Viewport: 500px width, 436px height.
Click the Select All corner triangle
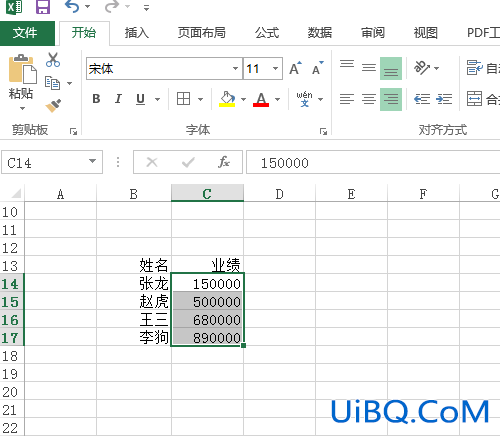click(x=16, y=193)
